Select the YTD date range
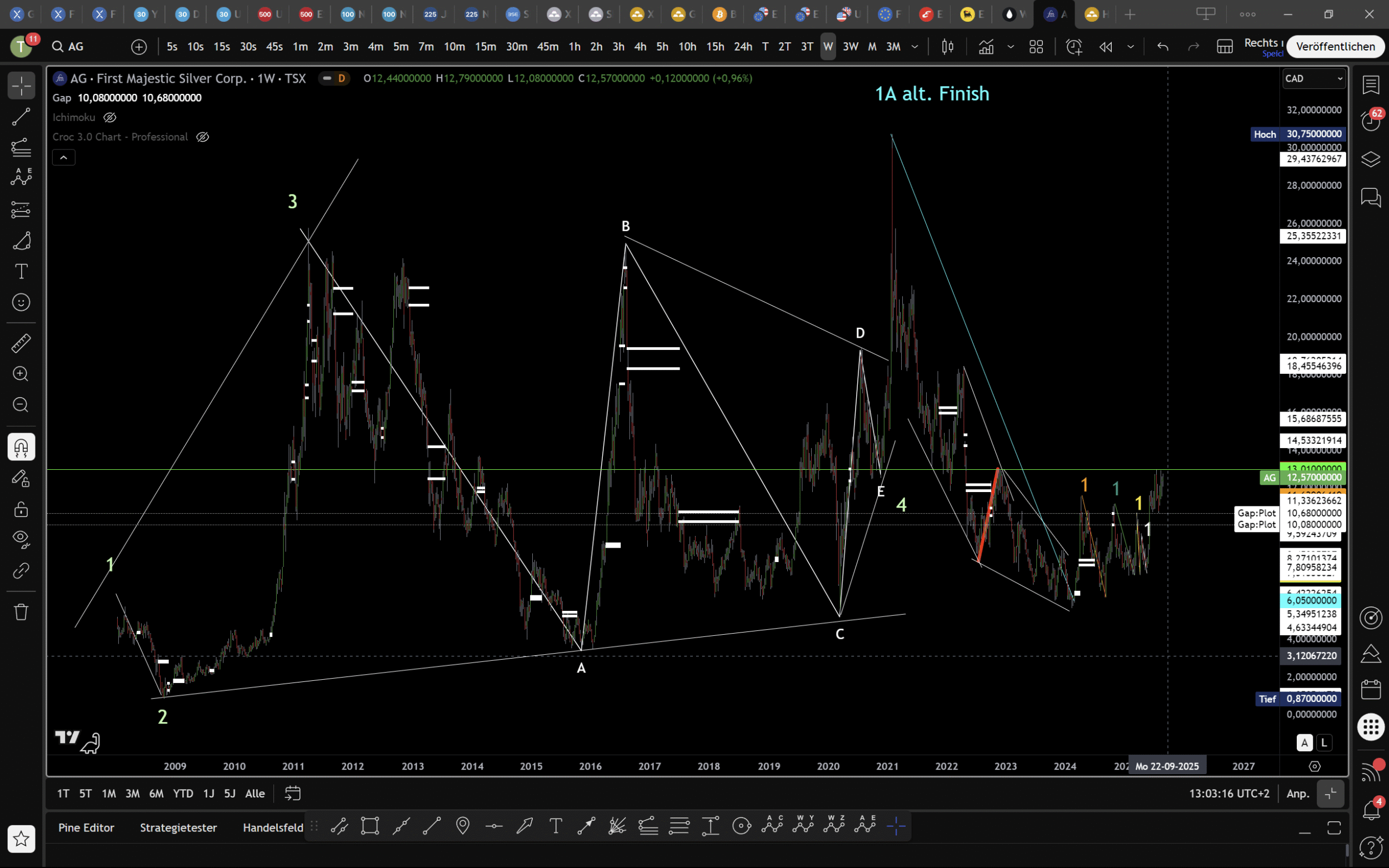 [x=183, y=794]
